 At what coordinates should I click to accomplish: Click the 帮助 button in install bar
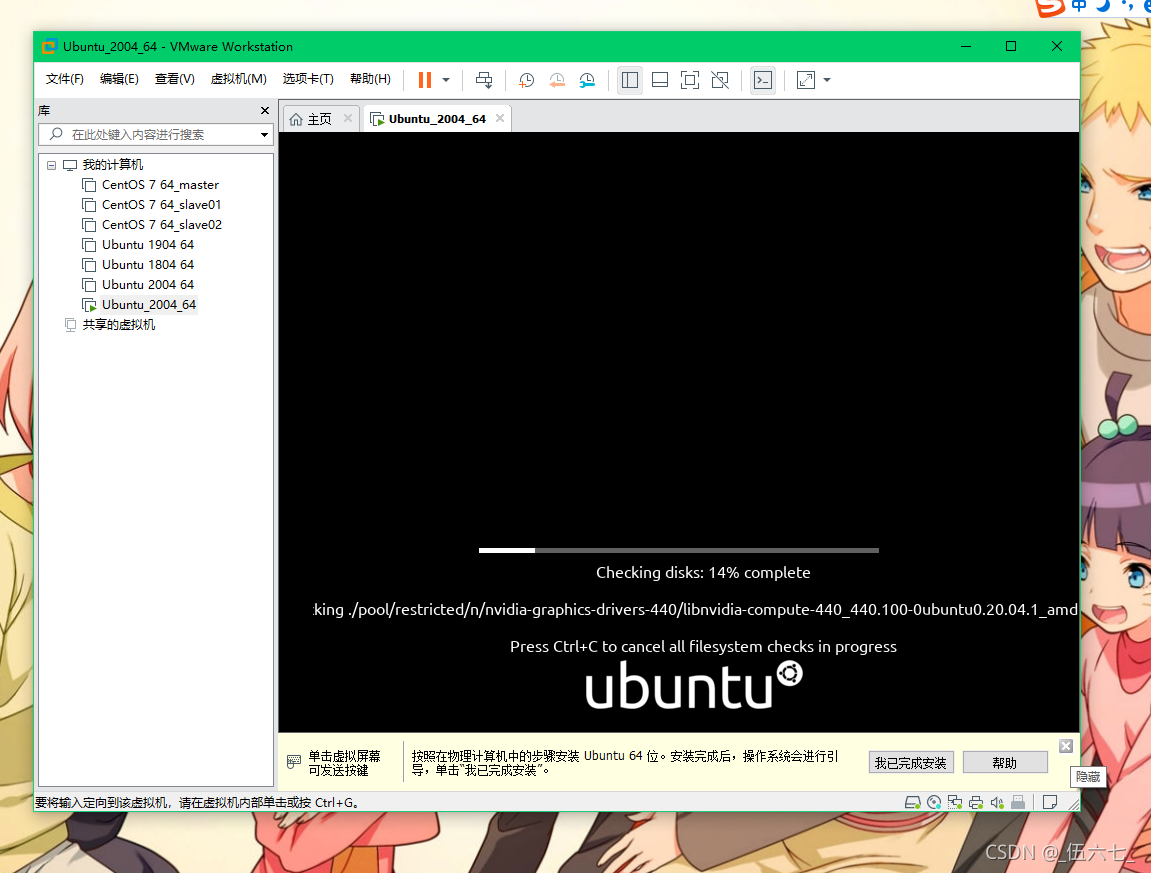(1004, 763)
